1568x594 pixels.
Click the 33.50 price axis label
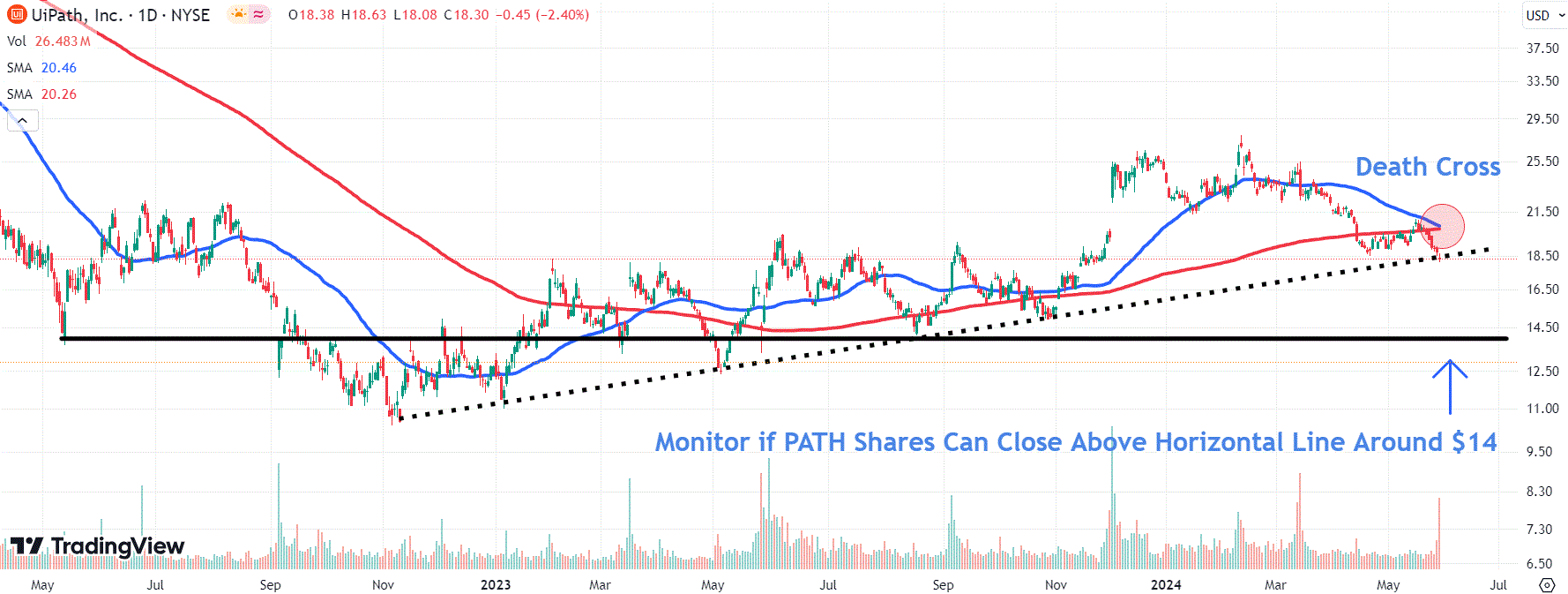(1542, 81)
